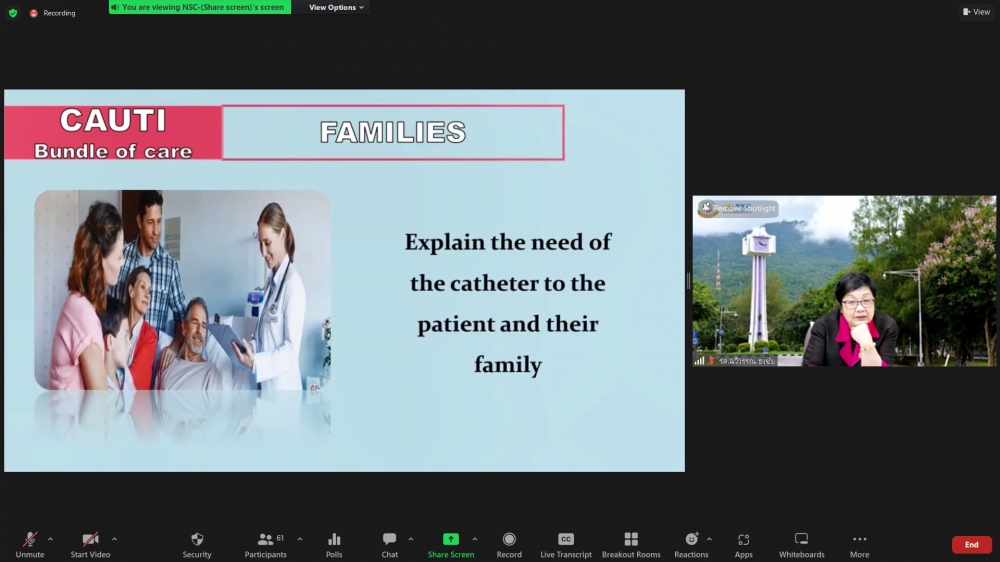Expand video options arrow beside Start Video
Image resolution: width=1000 pixels, height=562 pixels.
[114, 539]
